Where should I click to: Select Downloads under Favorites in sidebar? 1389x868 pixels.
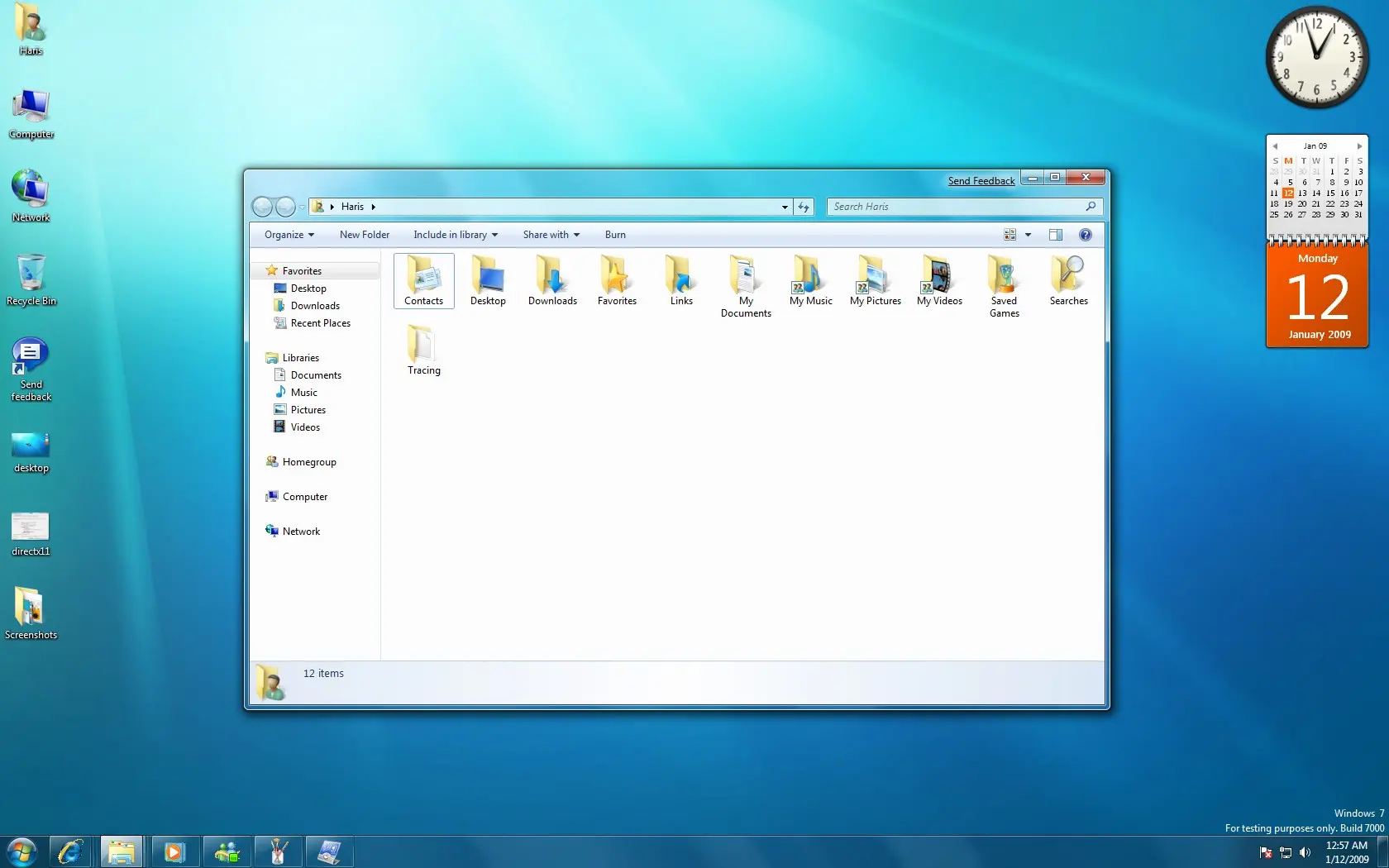[x=314, y=306]
